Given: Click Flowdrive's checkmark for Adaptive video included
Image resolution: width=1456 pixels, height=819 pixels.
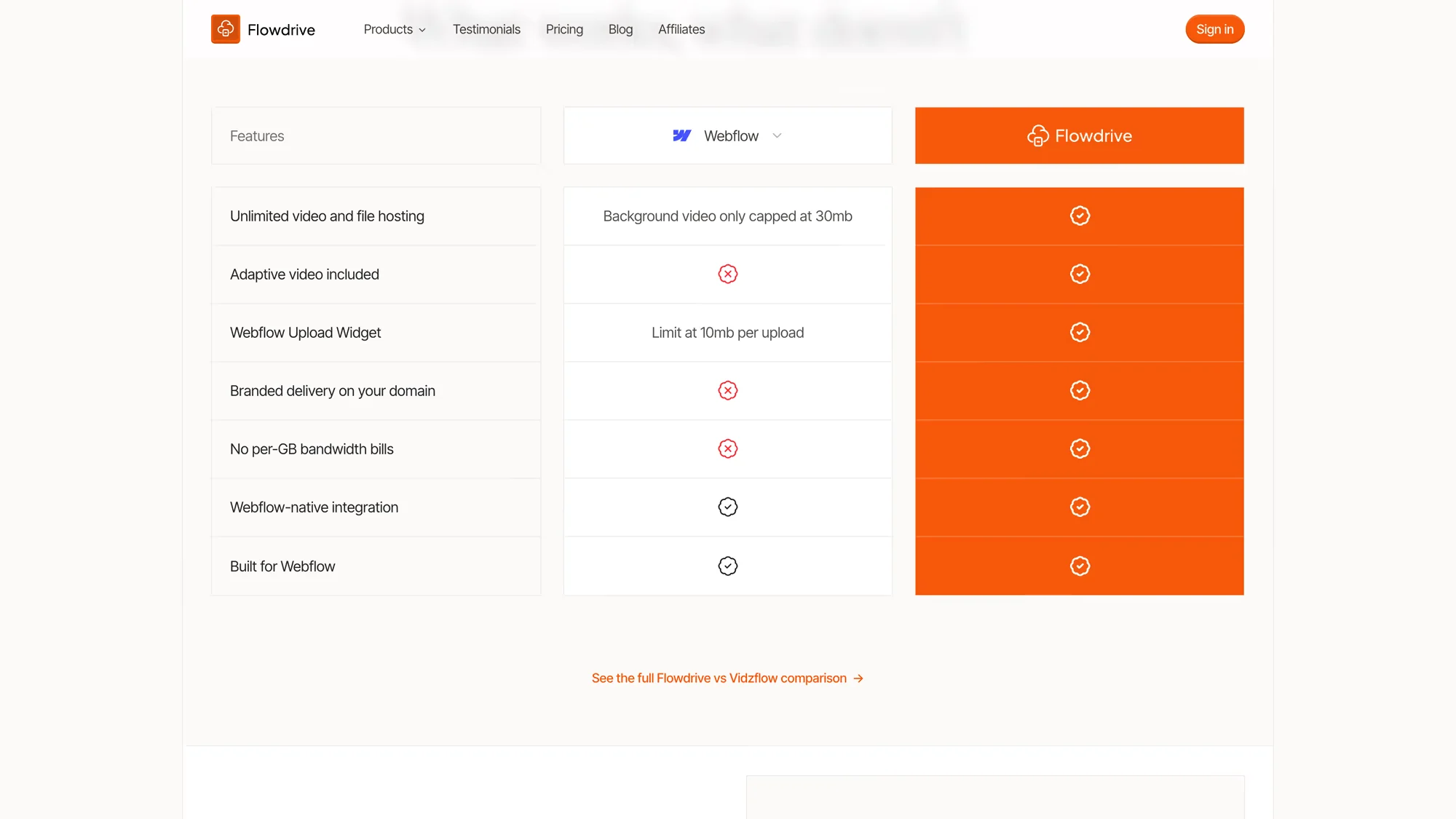Looking at the screenshot, I should [x=1080, y=274].
